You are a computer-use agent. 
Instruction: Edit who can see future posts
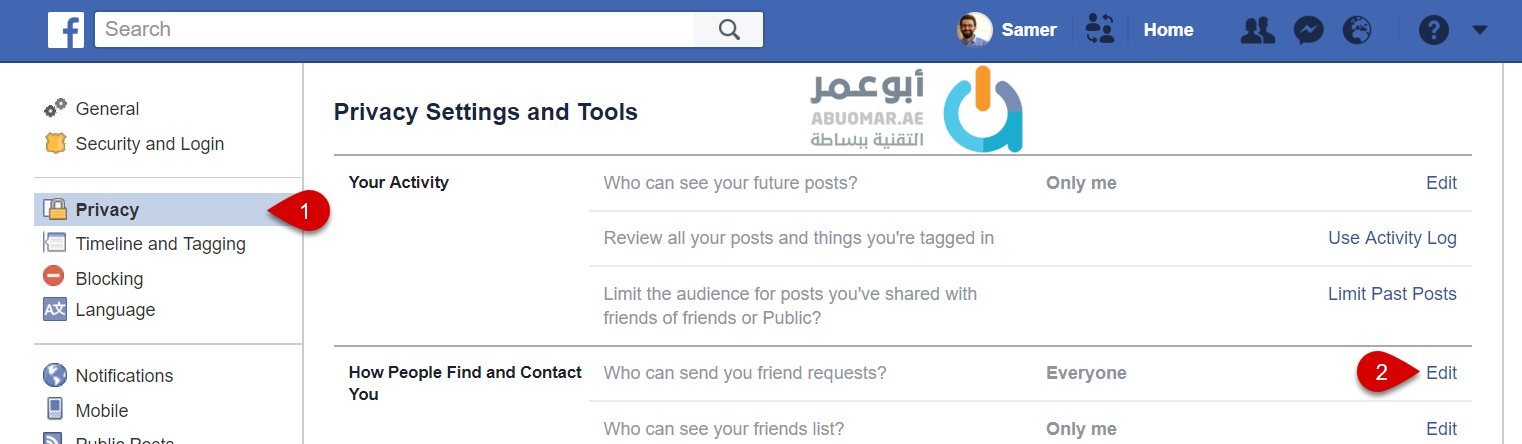(x=1441, y=183)
